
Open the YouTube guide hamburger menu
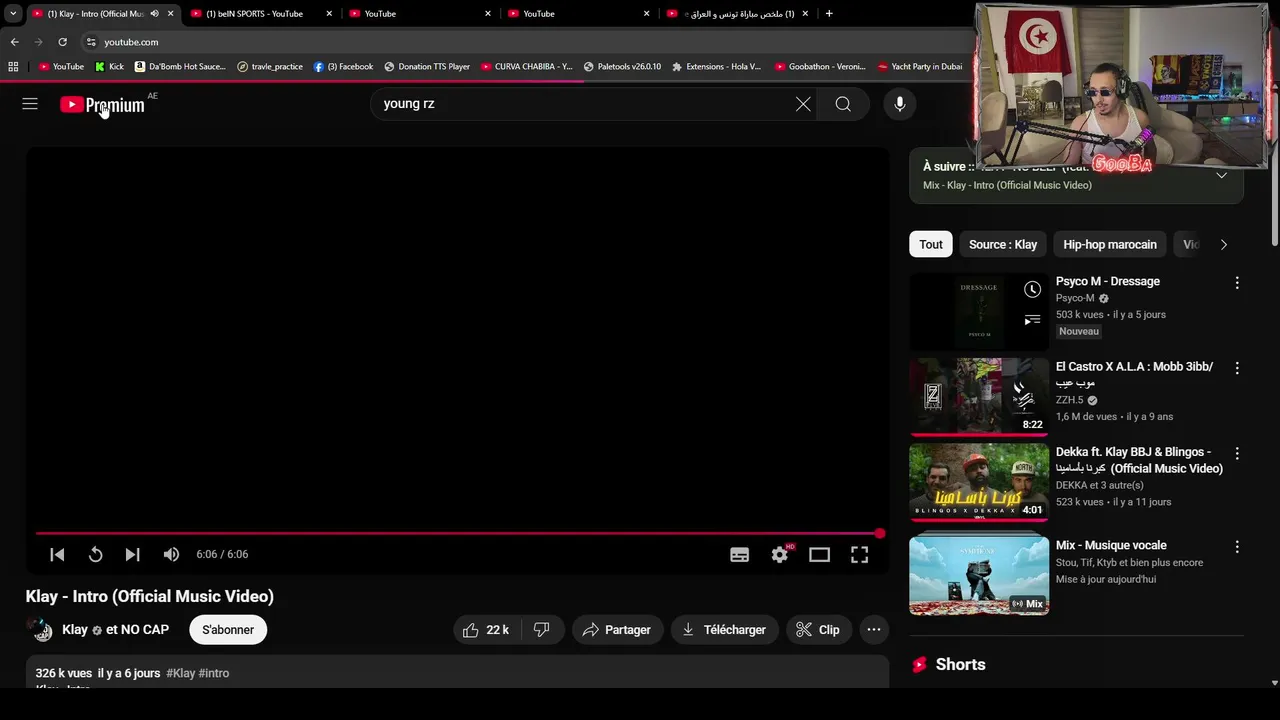click(x=30, y=104)
